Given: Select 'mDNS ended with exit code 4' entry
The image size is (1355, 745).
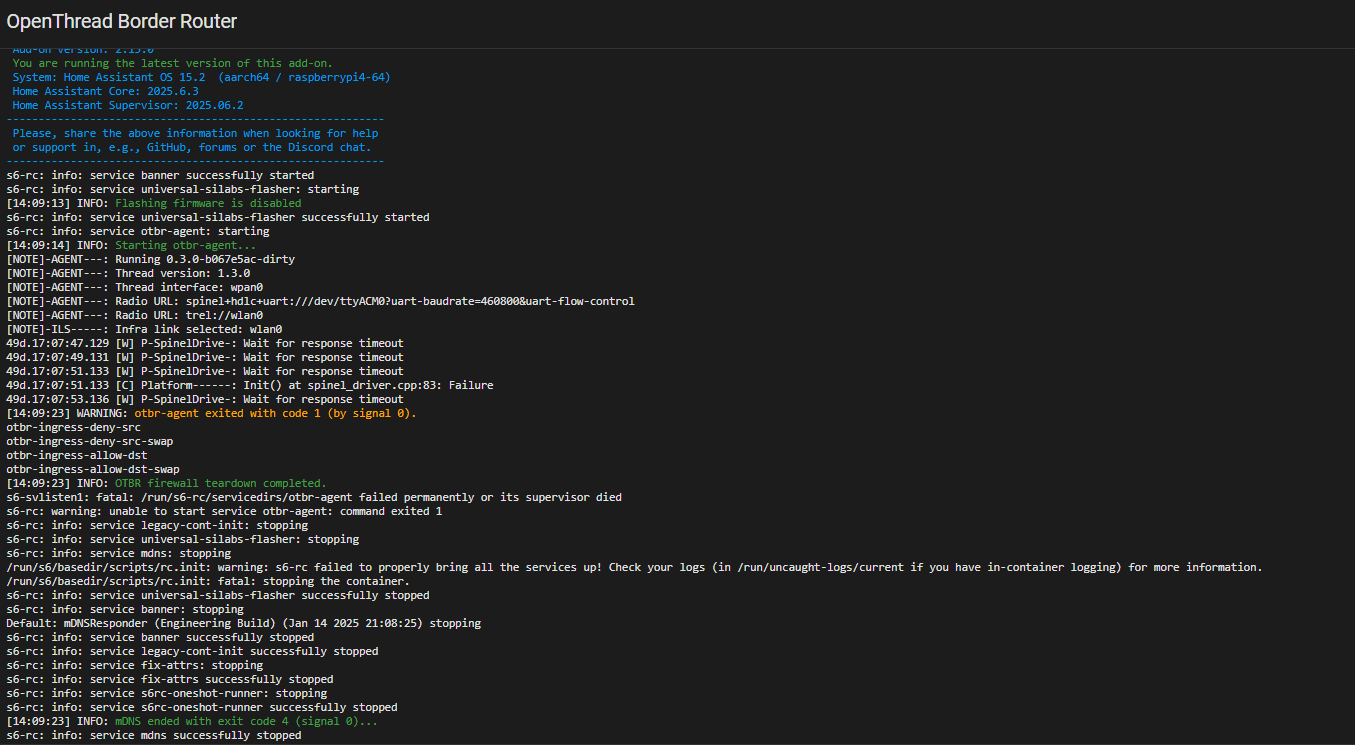Looking at the screenshot, I should pyautogui.click(x=192, y=721).
